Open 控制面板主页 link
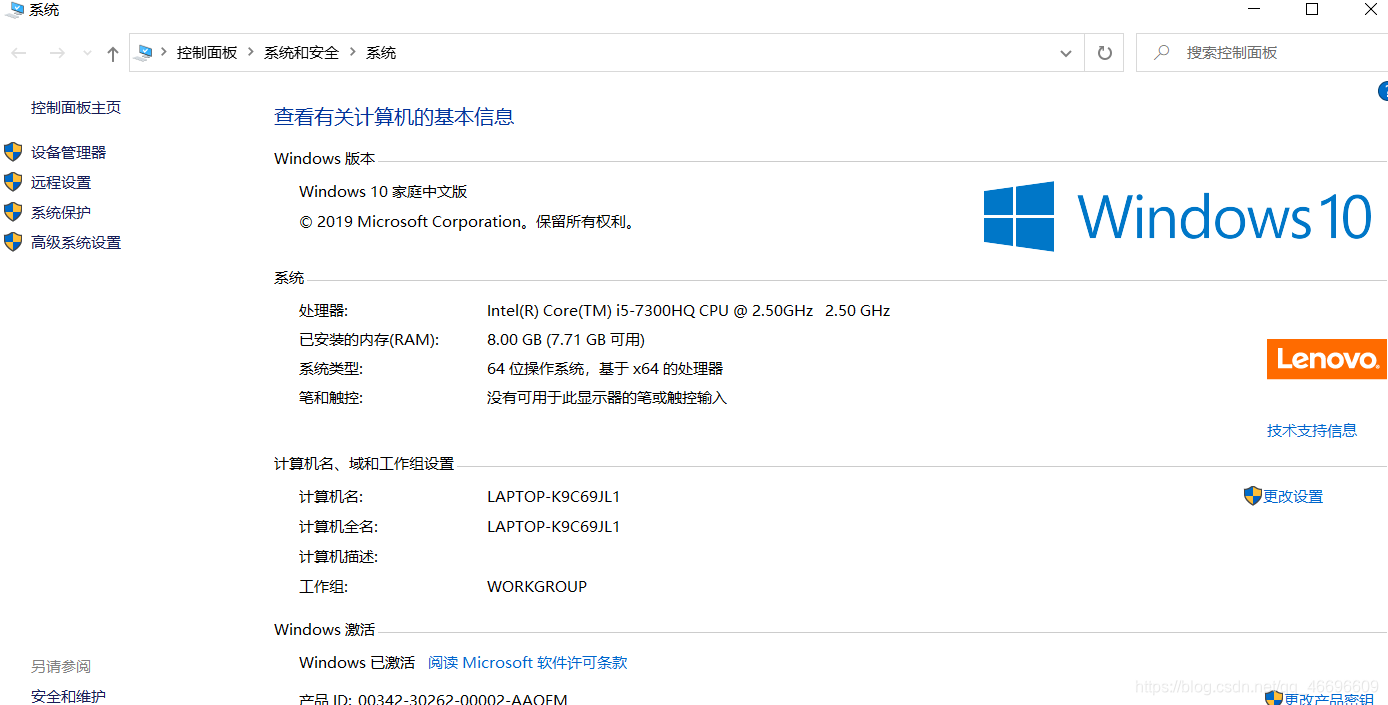Screen dimensions: 1388x705 [x=76, y=108]
